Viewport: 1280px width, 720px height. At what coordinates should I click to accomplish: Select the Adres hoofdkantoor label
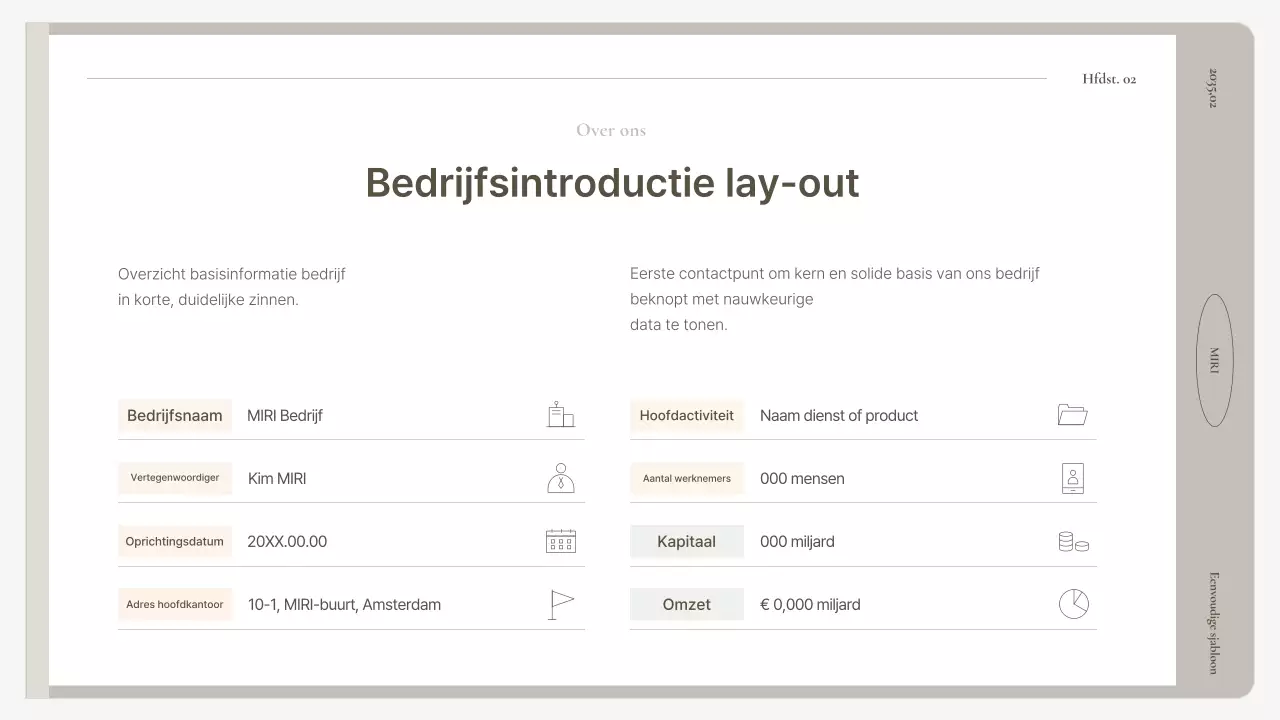click(175, 604)
